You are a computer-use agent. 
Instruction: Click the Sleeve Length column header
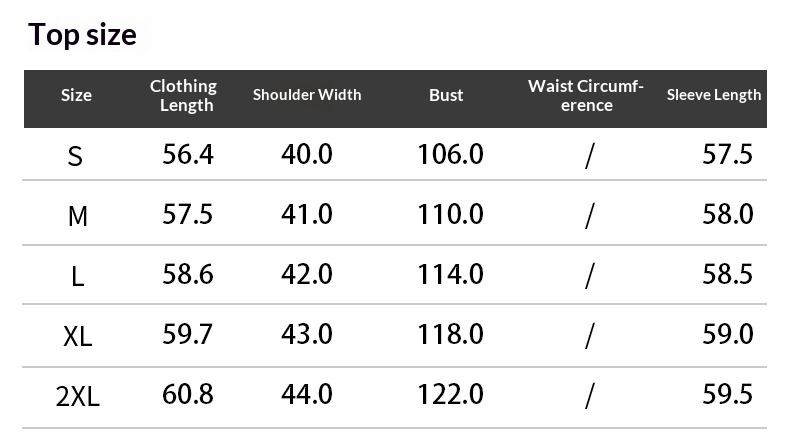tap(714, 95)
